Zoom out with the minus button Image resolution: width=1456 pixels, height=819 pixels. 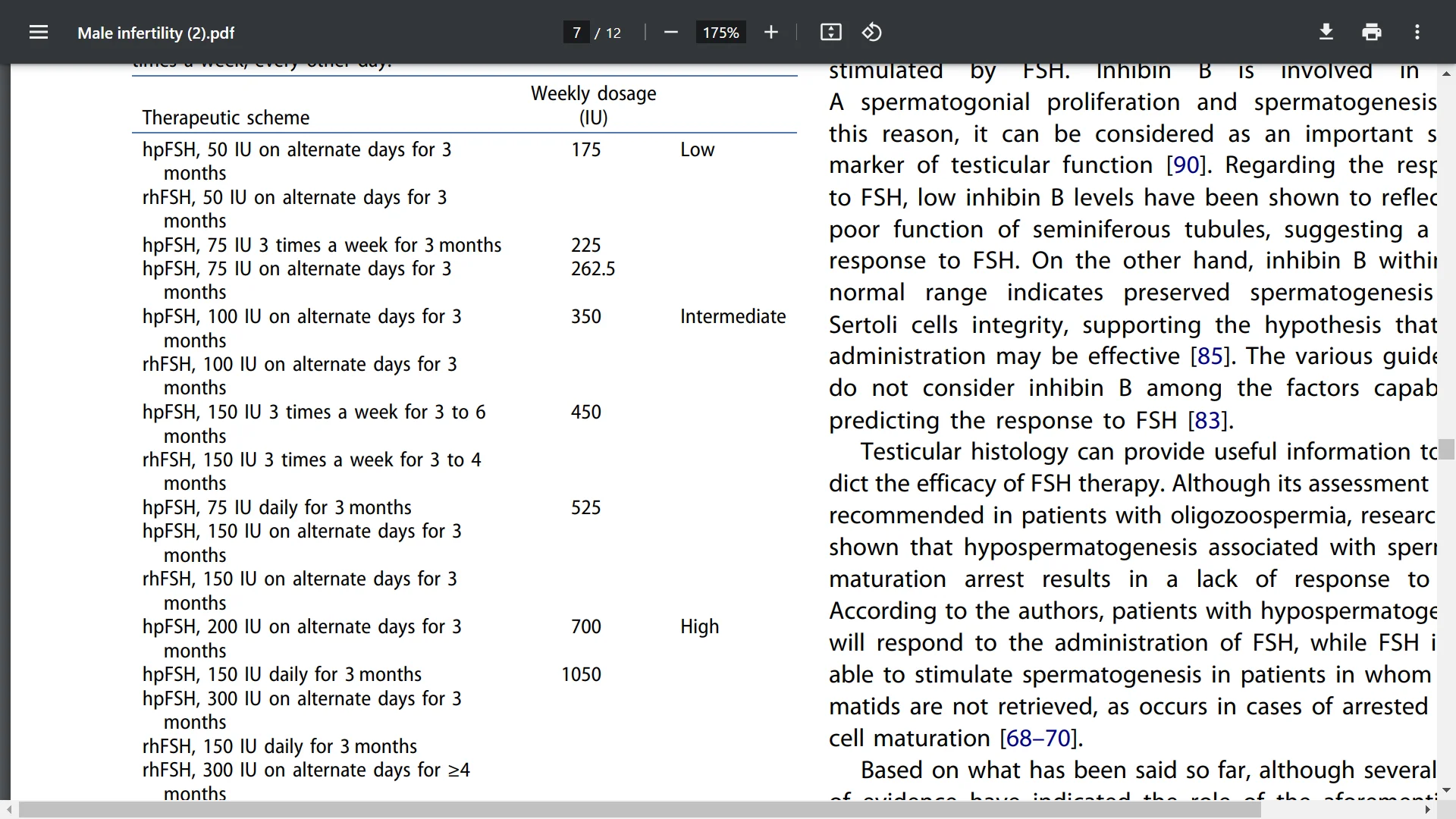(x=670, y=33)
